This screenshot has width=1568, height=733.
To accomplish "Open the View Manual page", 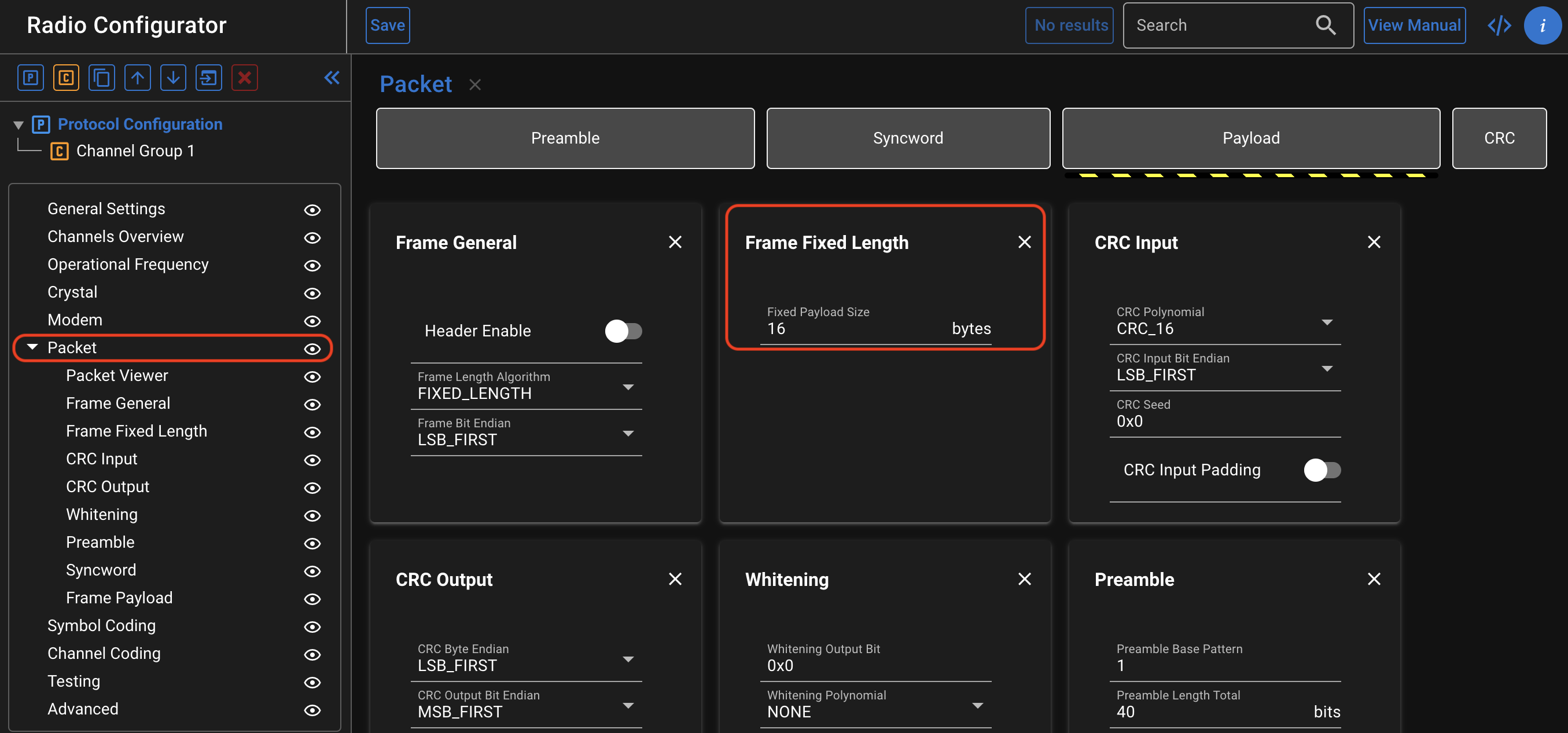I will pyautogui.click(x=1415, y=25).
